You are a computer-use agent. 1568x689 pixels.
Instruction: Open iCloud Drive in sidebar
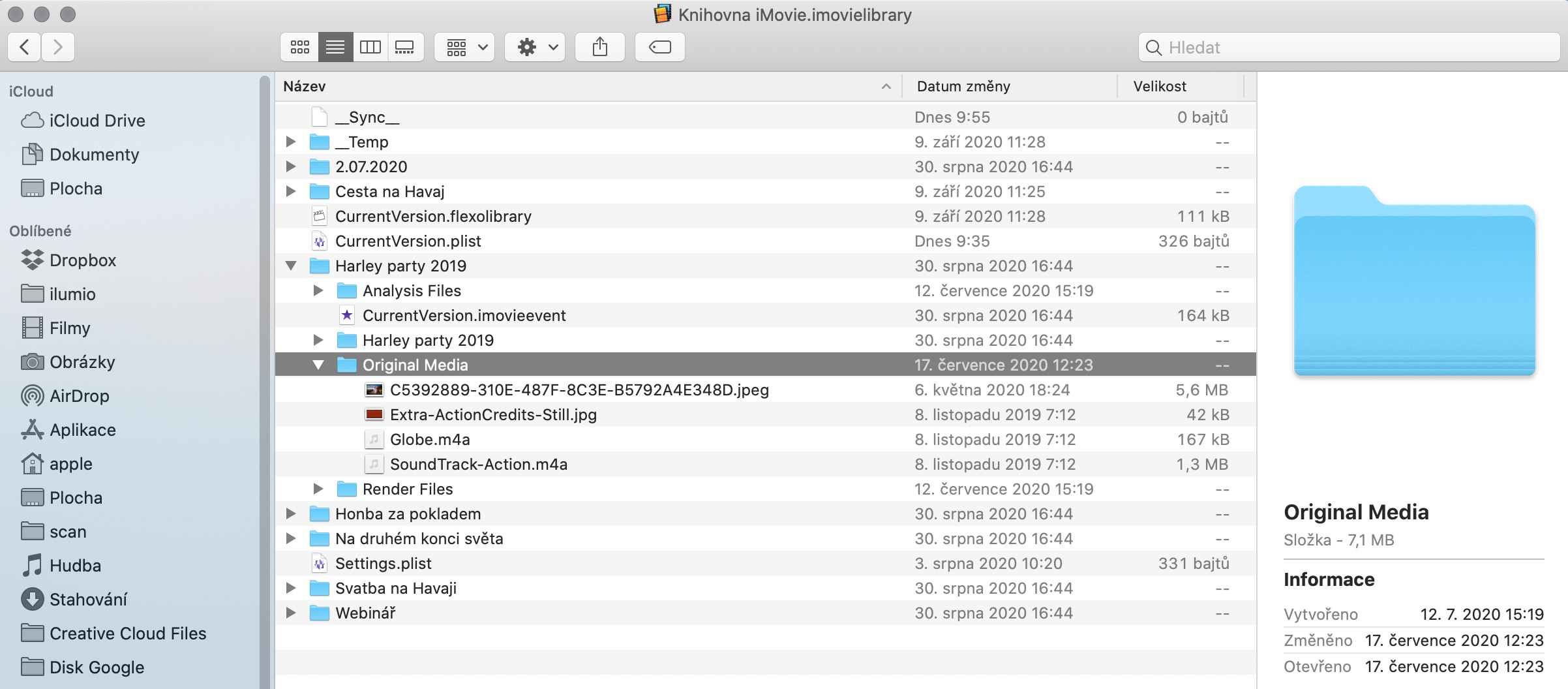click(x=97, y=121)
